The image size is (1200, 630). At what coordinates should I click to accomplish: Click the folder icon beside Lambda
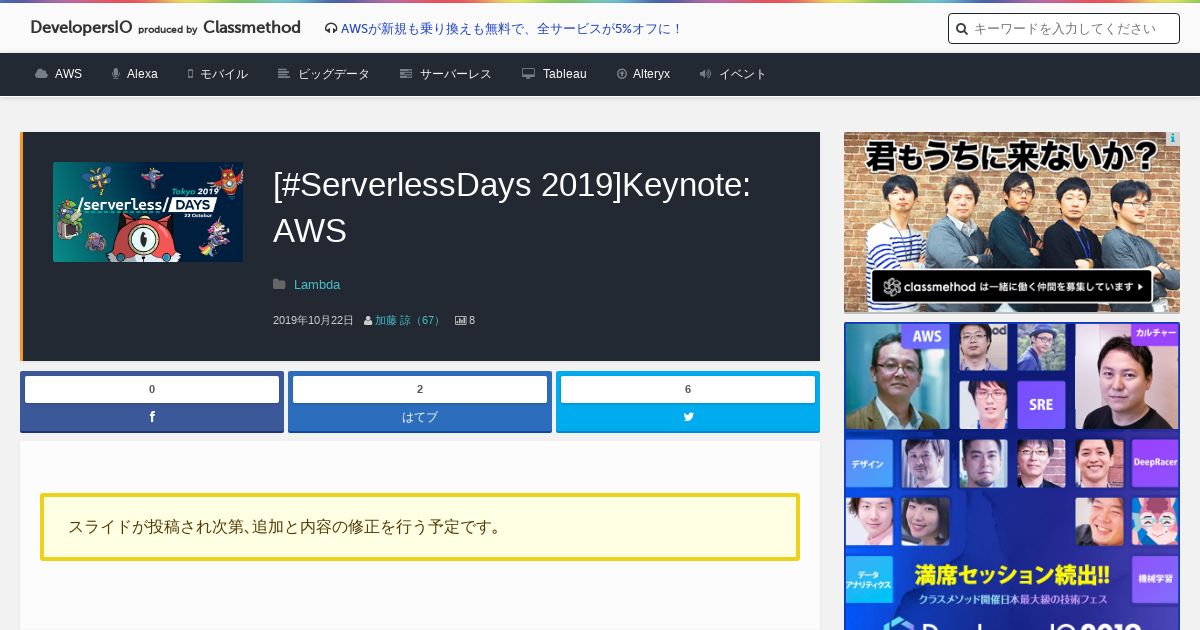pos(279,285)
